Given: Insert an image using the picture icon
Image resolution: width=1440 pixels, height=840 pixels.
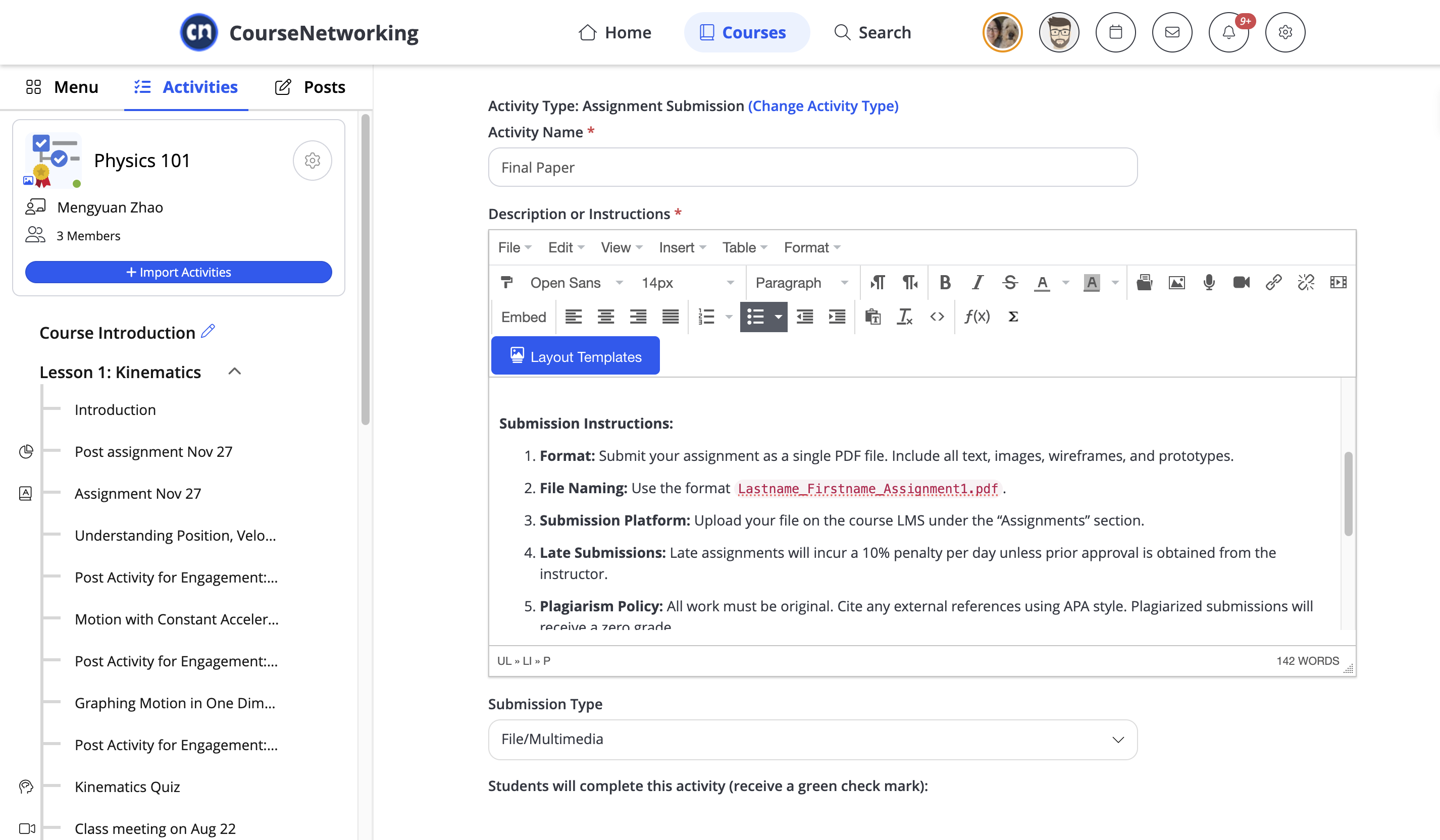Looking at the screenshot, I should pyautogui.click(x=1176, y=282).
